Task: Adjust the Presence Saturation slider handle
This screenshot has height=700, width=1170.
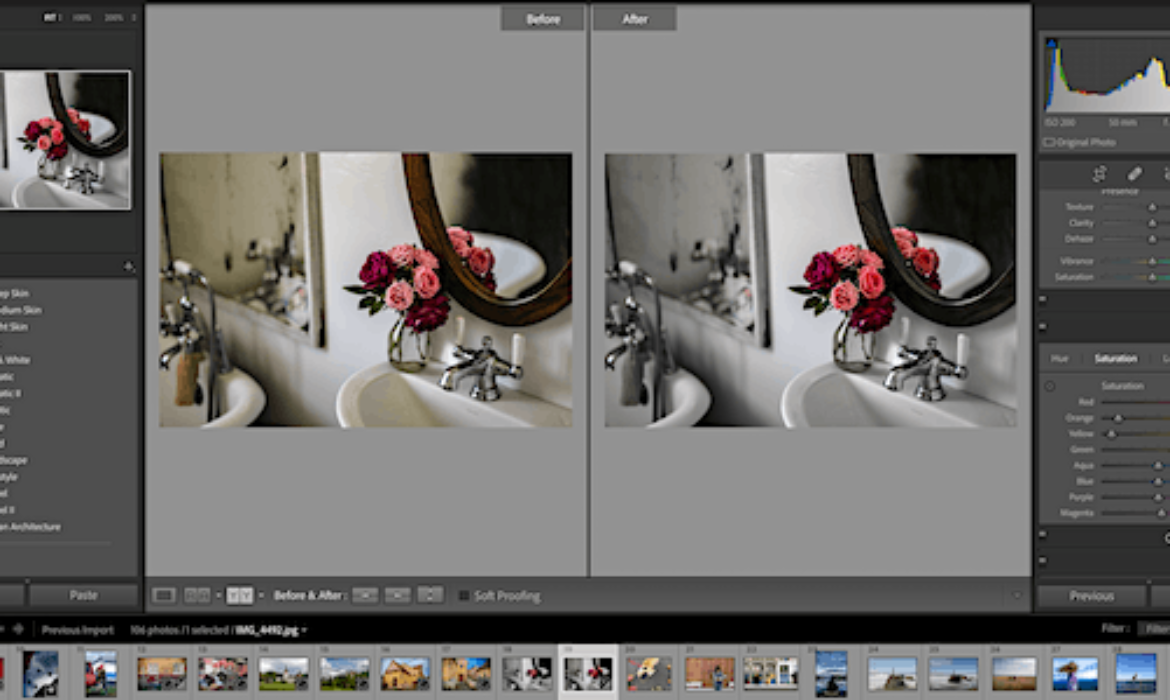Action: (1152, 277)
